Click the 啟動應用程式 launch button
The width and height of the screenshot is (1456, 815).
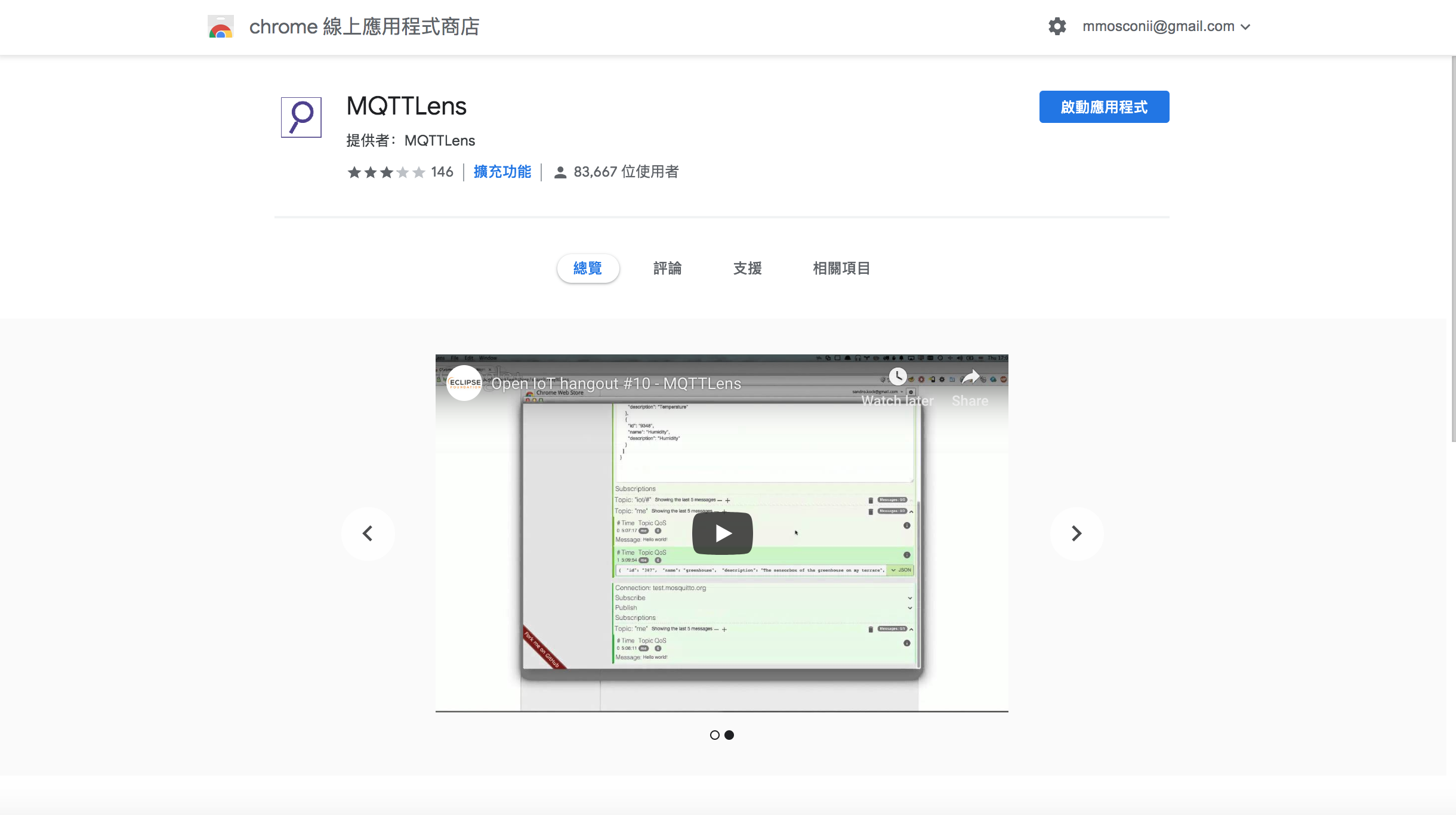1104,107
